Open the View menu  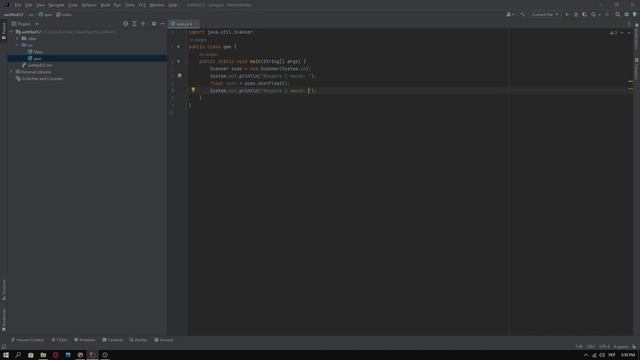point(41,5)
